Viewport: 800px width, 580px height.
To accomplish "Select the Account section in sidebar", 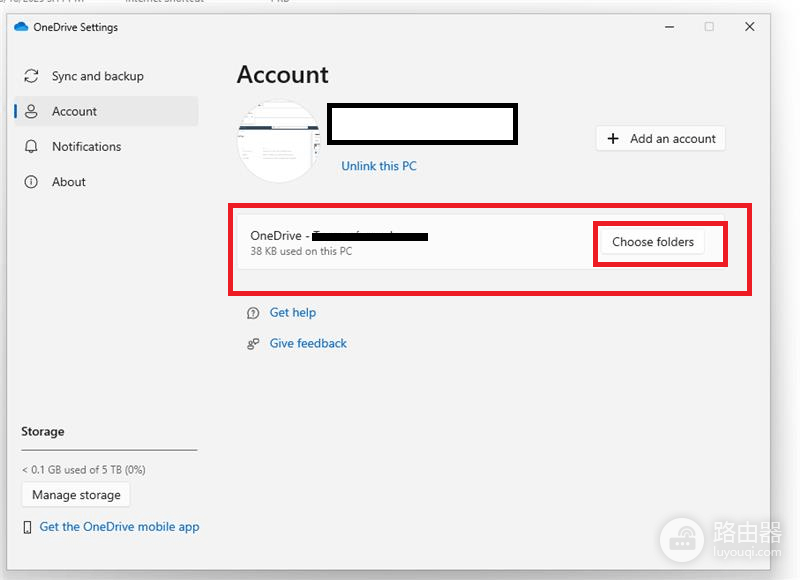I will click(x=106, y=111).
